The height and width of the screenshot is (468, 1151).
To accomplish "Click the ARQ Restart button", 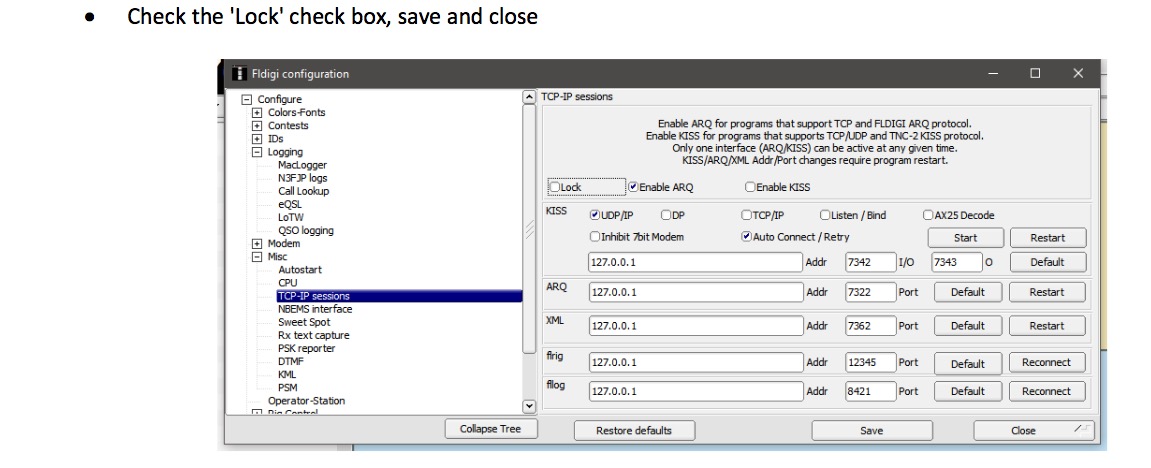I will [x=1047, y=292].
